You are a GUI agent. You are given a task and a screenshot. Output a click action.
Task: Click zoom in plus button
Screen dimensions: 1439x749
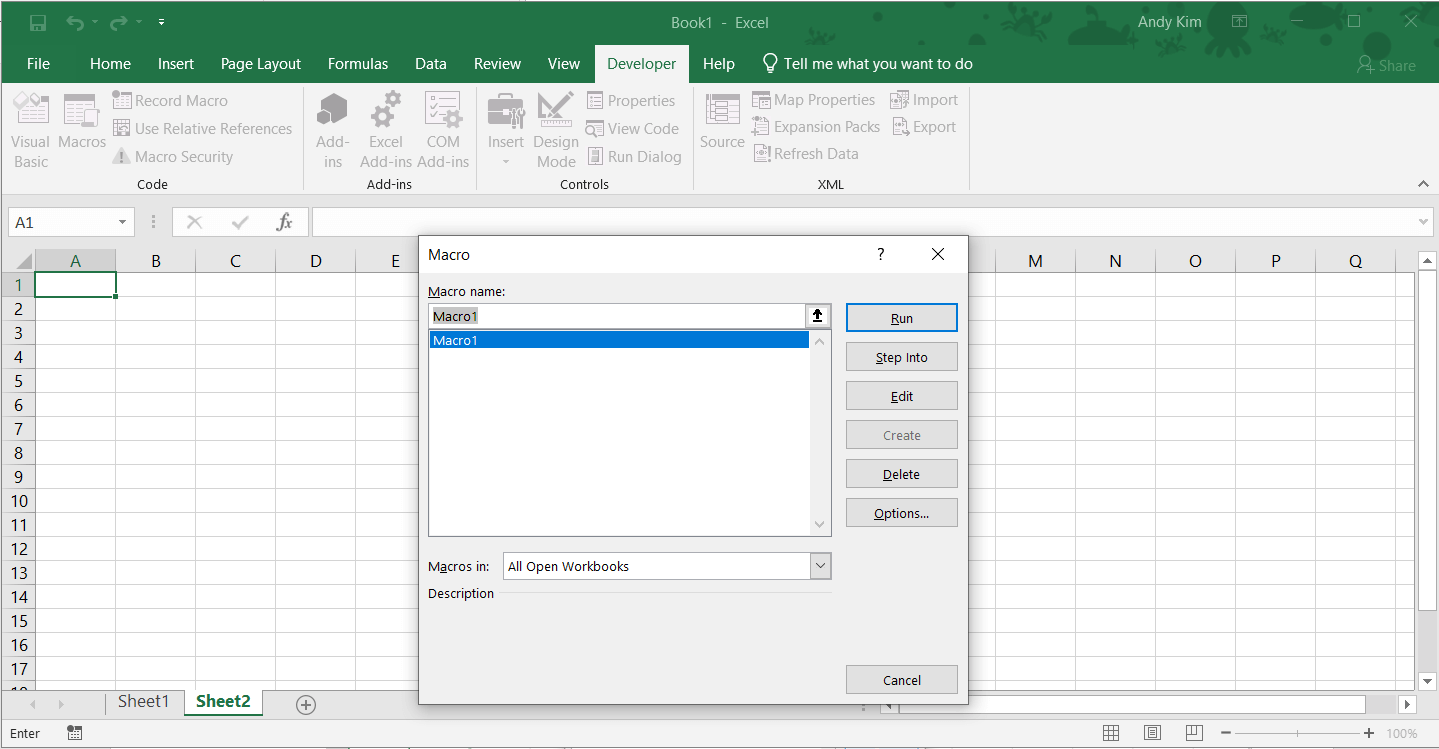pos(1369,733)
